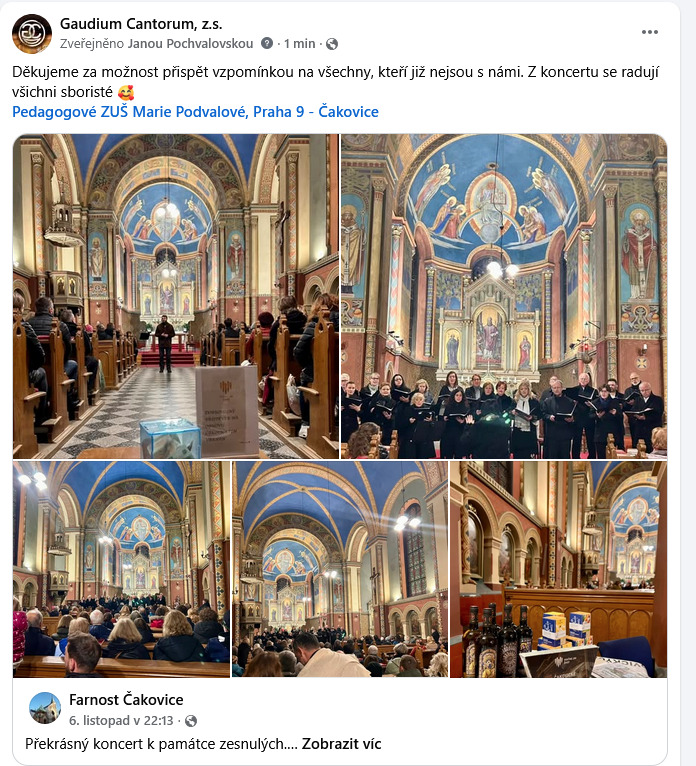Click the question mark info icon

267,43
